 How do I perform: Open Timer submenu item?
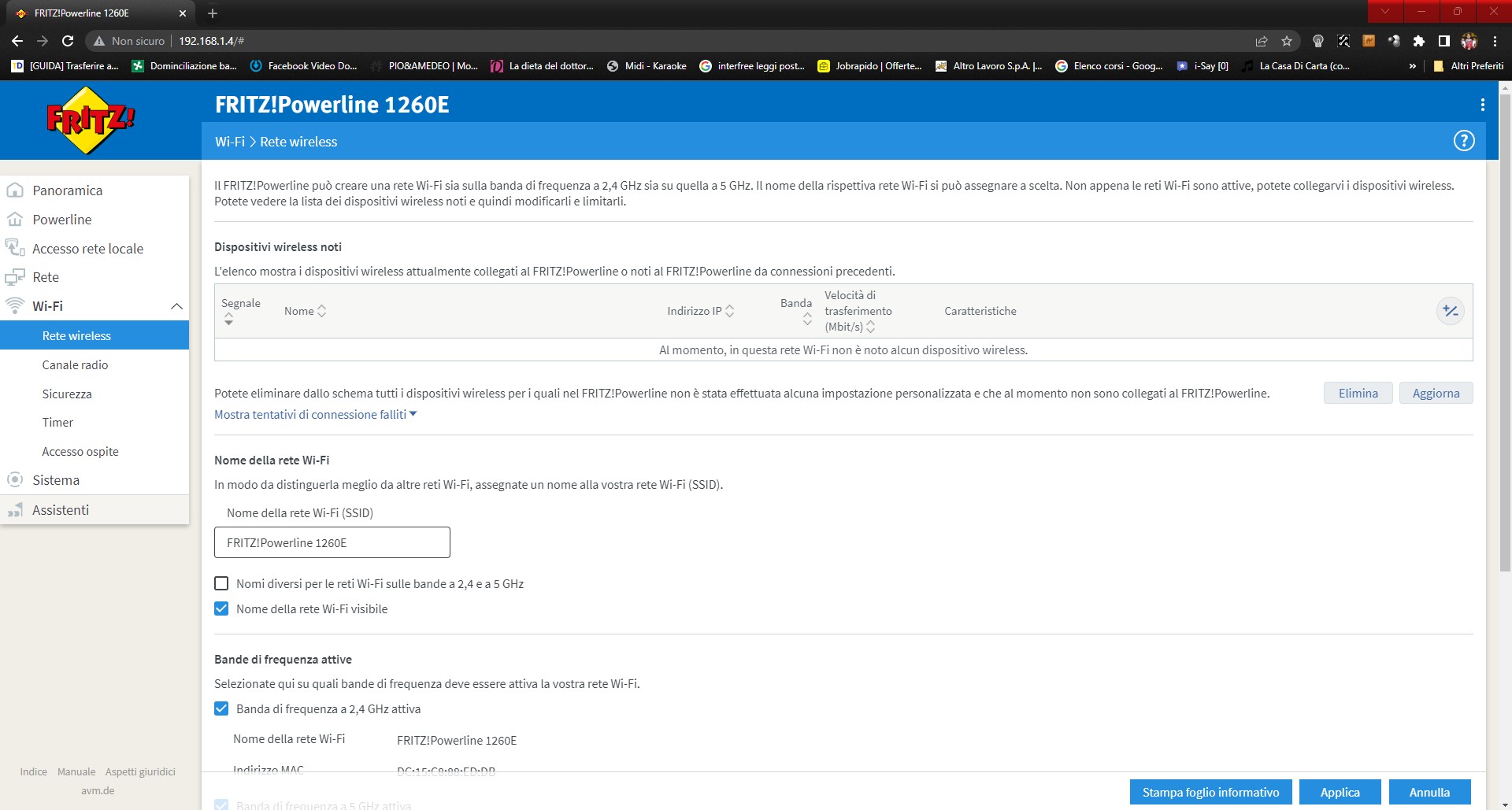click(x=57, y=423)
